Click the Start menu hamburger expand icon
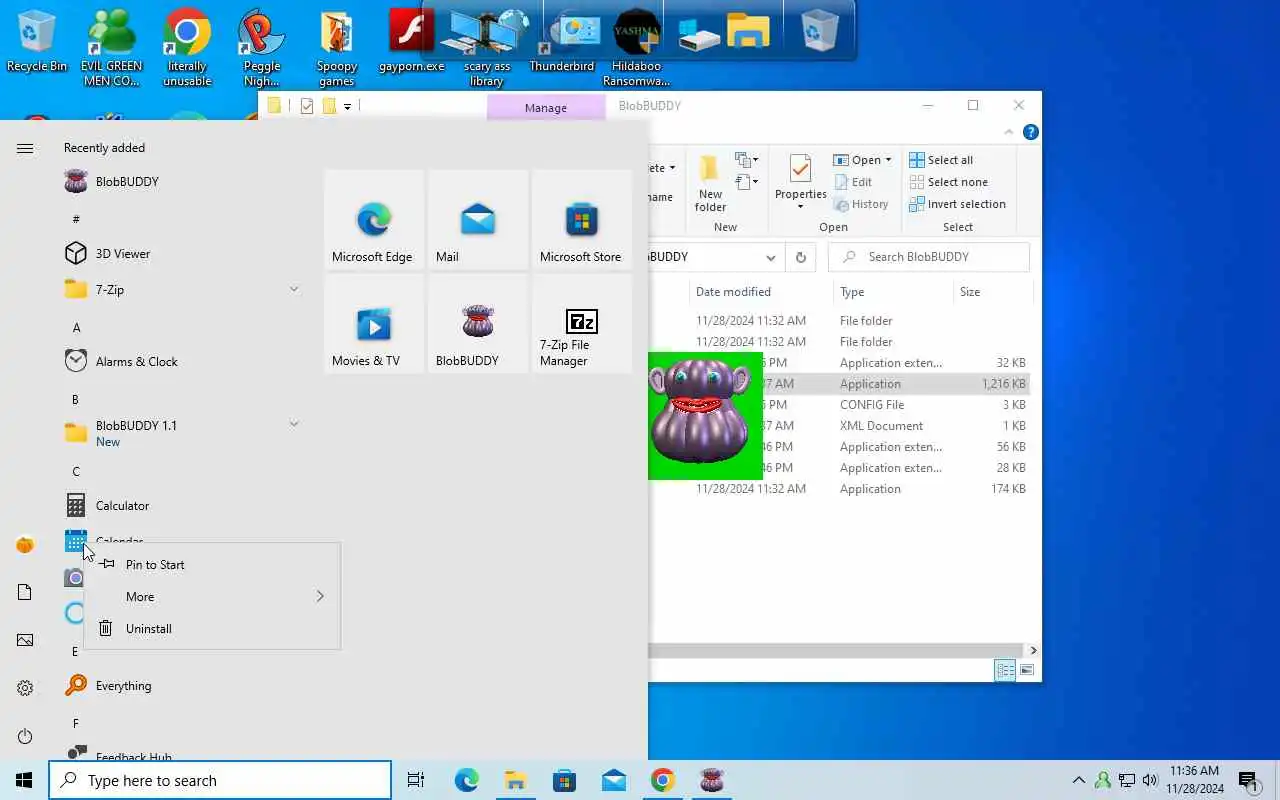Screen dimensions: 1280x800 pos(25,148)
